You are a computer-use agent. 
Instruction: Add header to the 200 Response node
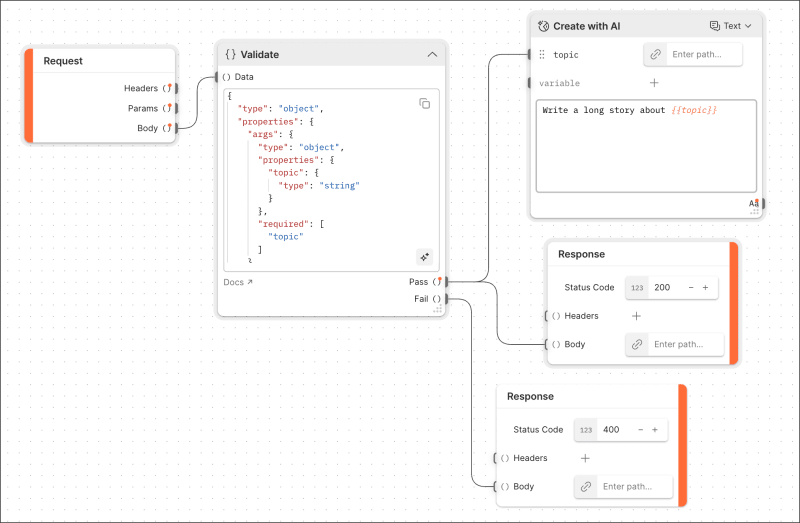[x=636, y=316]
